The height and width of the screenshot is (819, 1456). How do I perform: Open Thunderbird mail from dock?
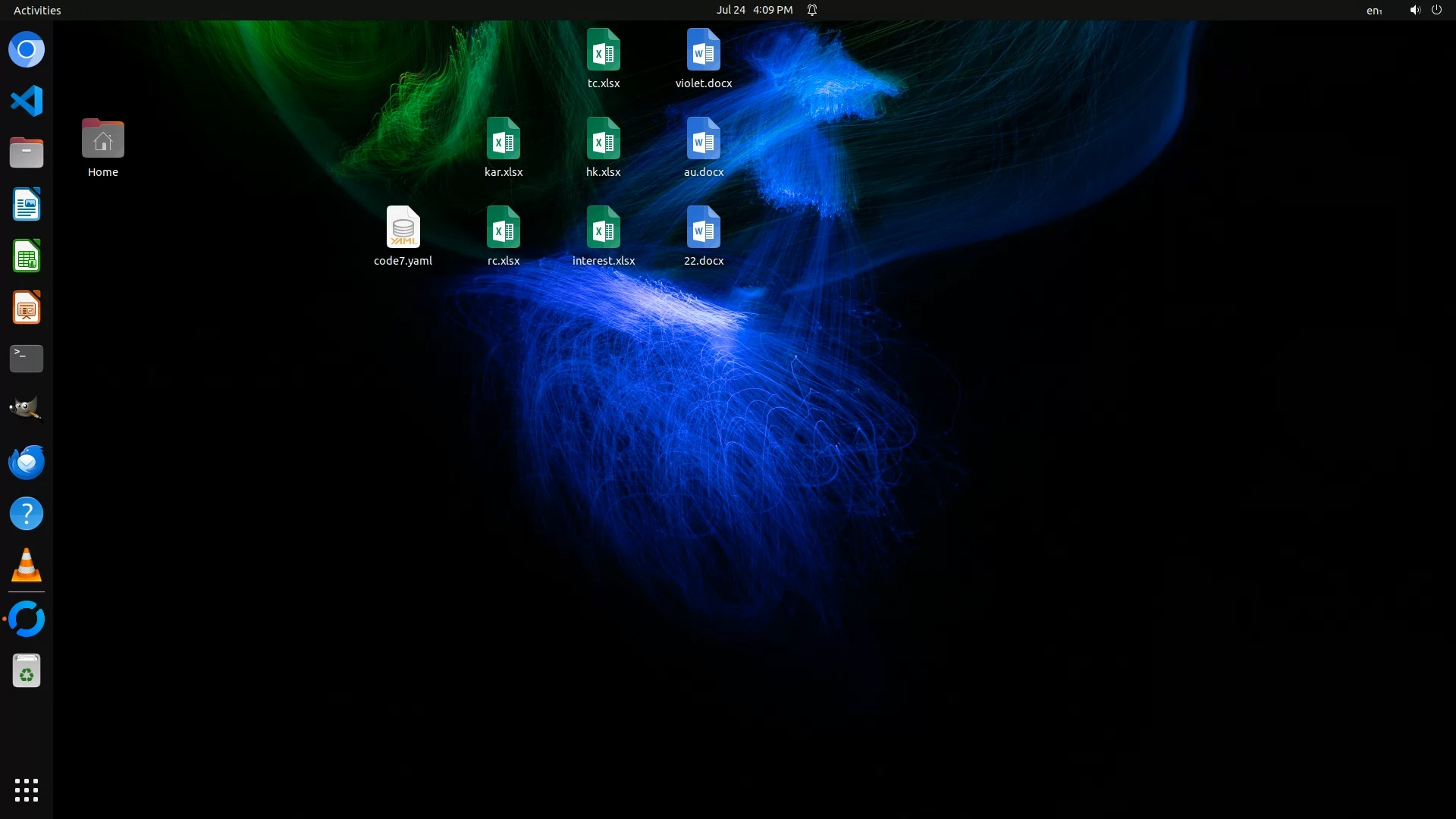click(x=27, y=462)
